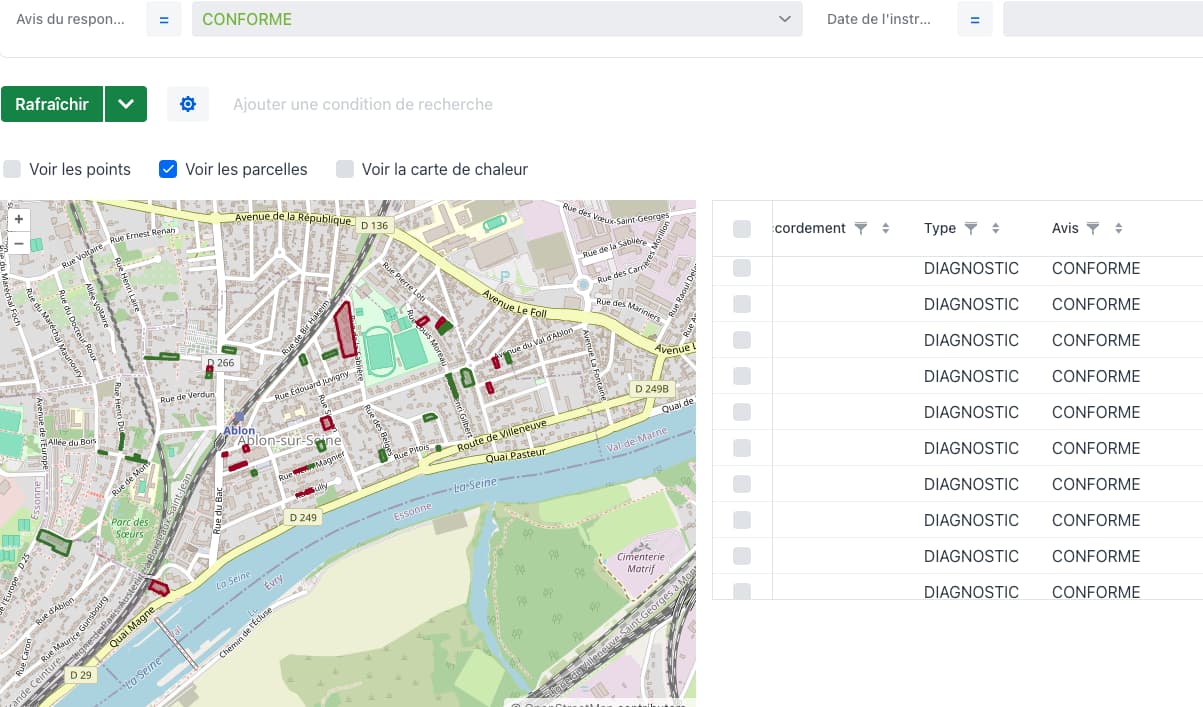
Task: Sort the Raccordement column
Action: coord(885,229)
